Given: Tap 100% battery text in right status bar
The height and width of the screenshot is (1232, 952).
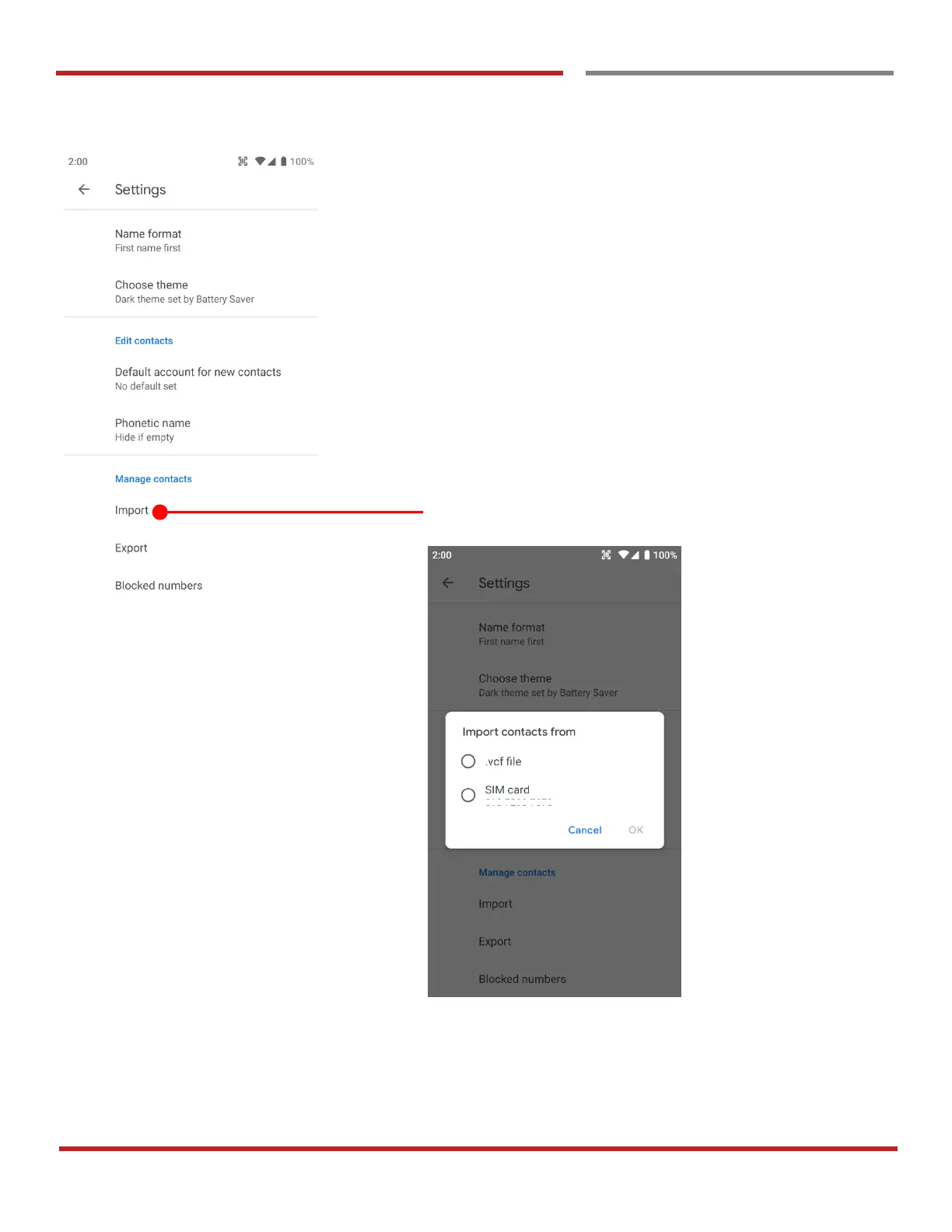Looking at the screenshot, I should pos(665,555).
